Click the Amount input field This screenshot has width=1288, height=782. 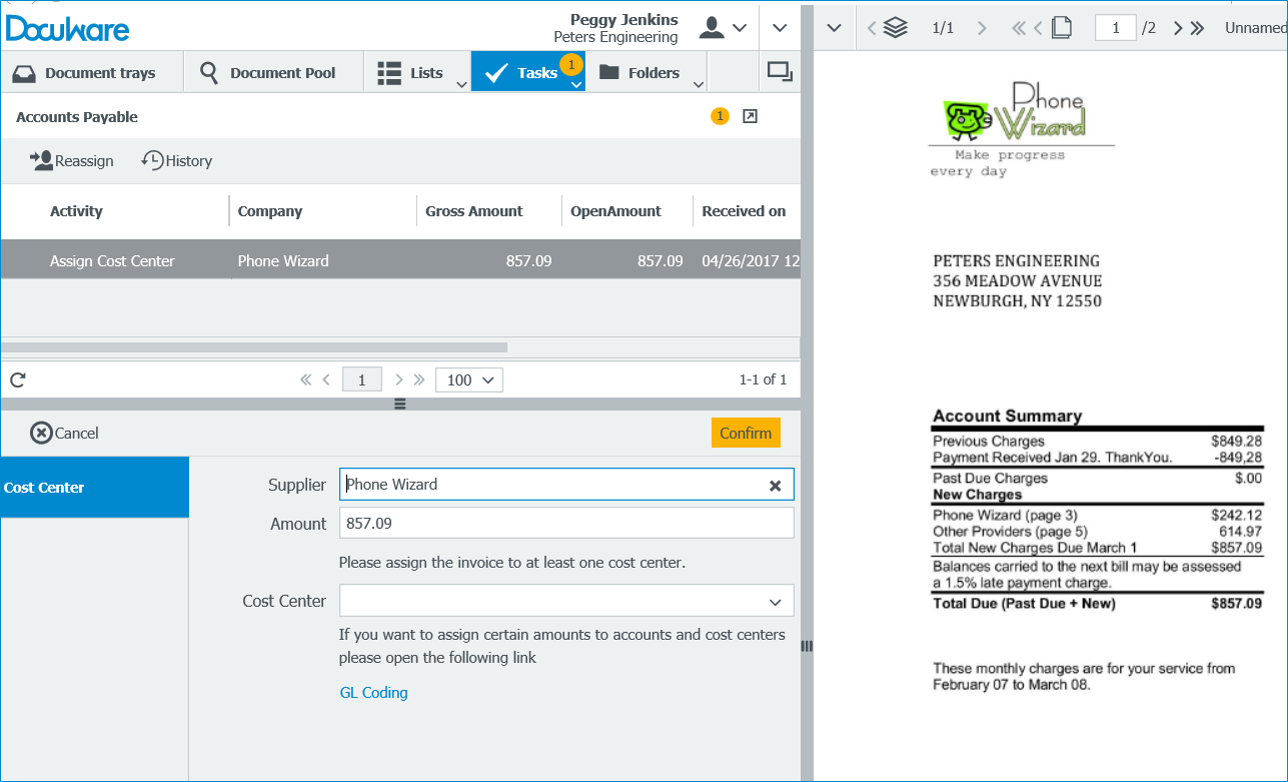pos(566,523)
